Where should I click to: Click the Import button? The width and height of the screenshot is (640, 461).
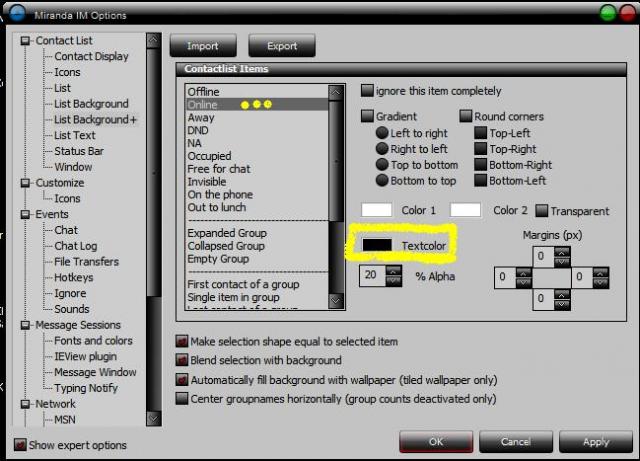[x=203, y=45]
